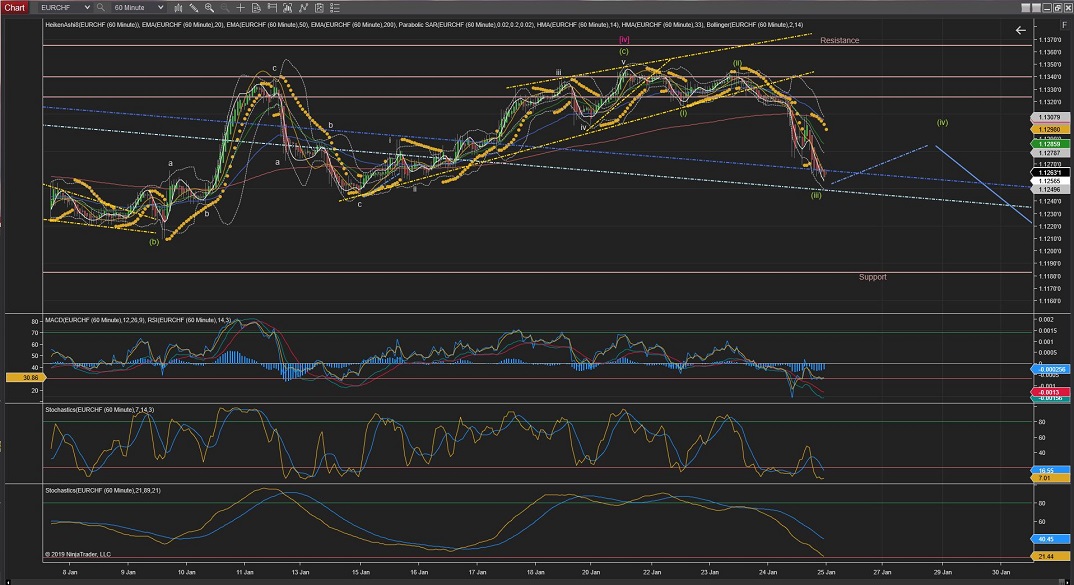1074x585 pixels.
Task: Select the Resistance line label
Action: pos(839,40)
